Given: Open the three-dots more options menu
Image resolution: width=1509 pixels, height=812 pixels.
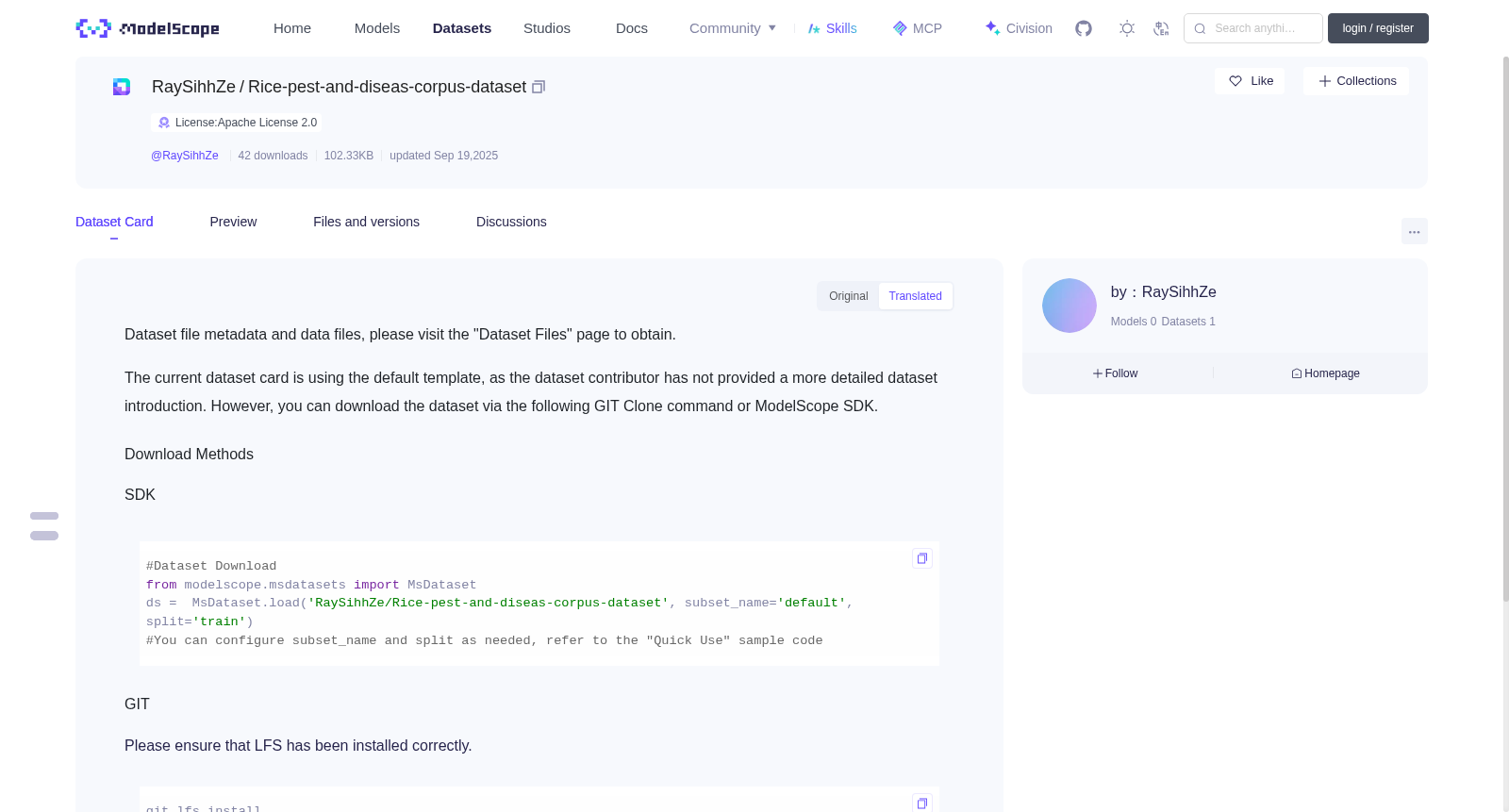Looking at the screenshot, I should (x=1414, y=231).
